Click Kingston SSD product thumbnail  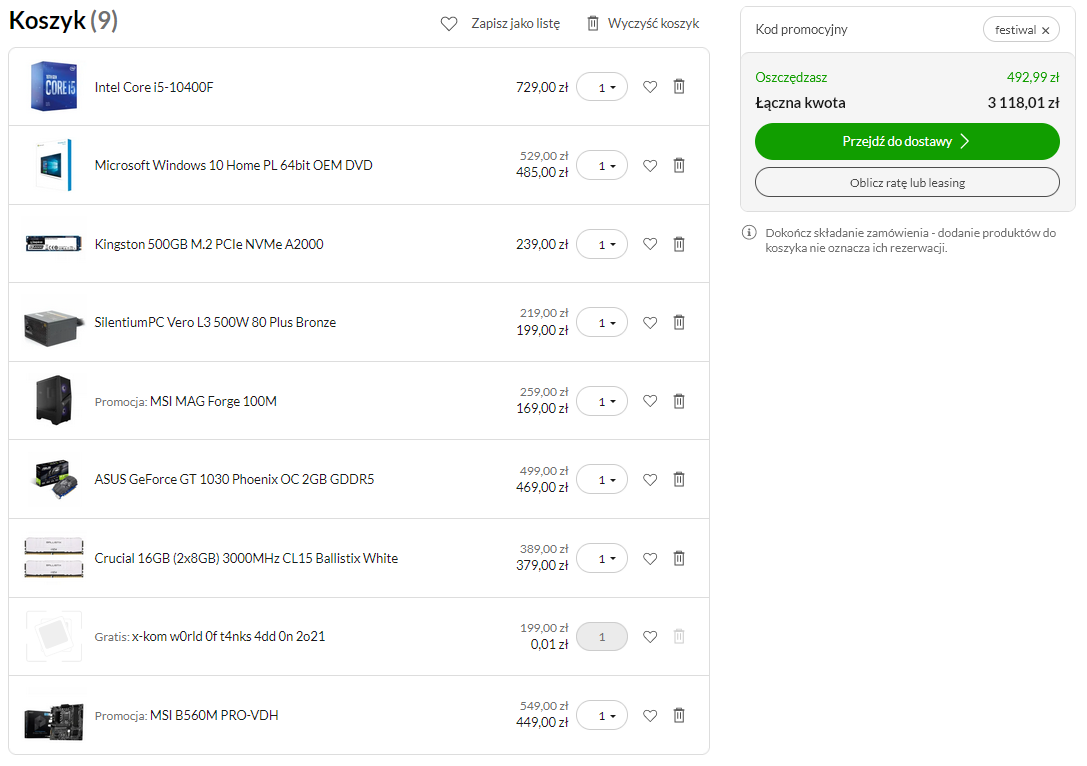pyautogui.click(x=54, y=244)
